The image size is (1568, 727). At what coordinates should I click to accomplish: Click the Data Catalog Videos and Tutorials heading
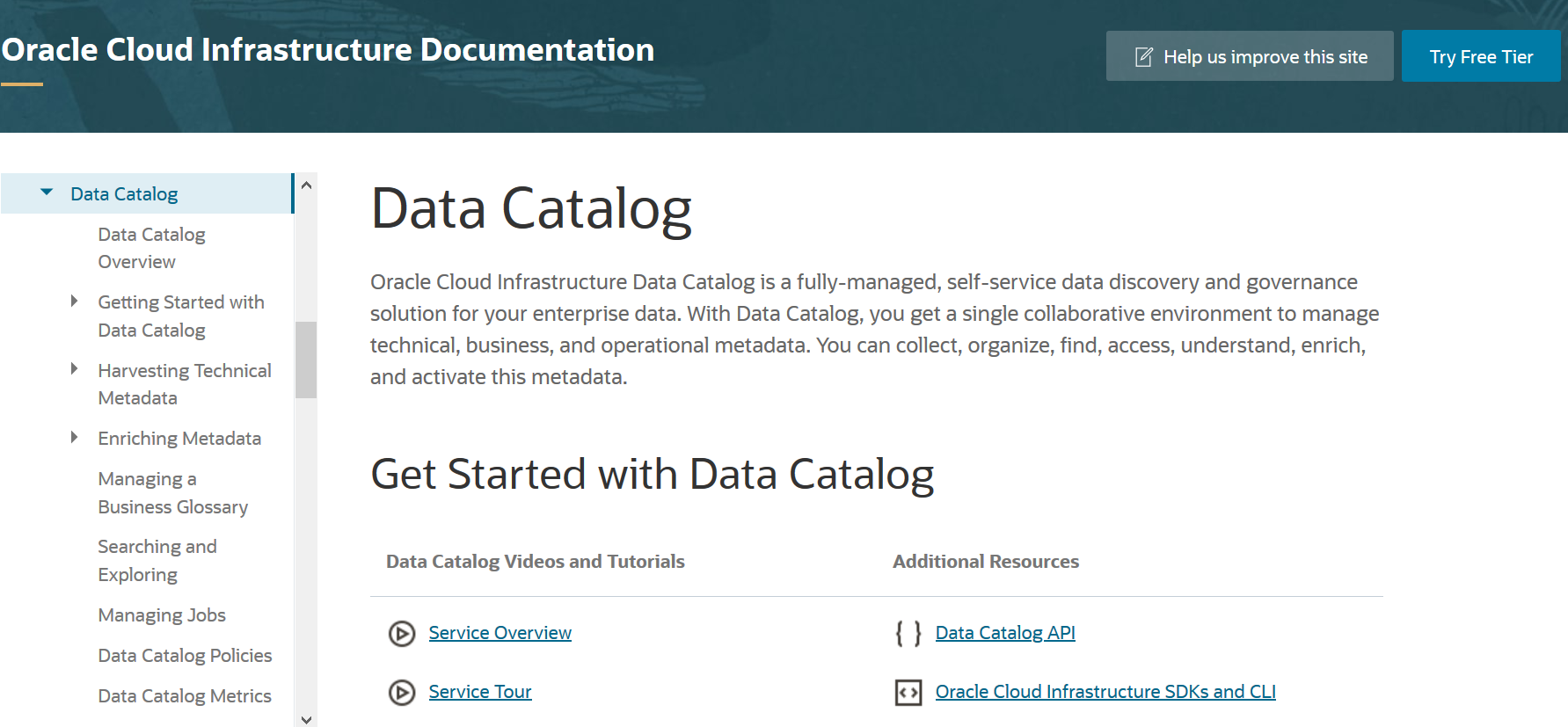click(x=536, y=561)
